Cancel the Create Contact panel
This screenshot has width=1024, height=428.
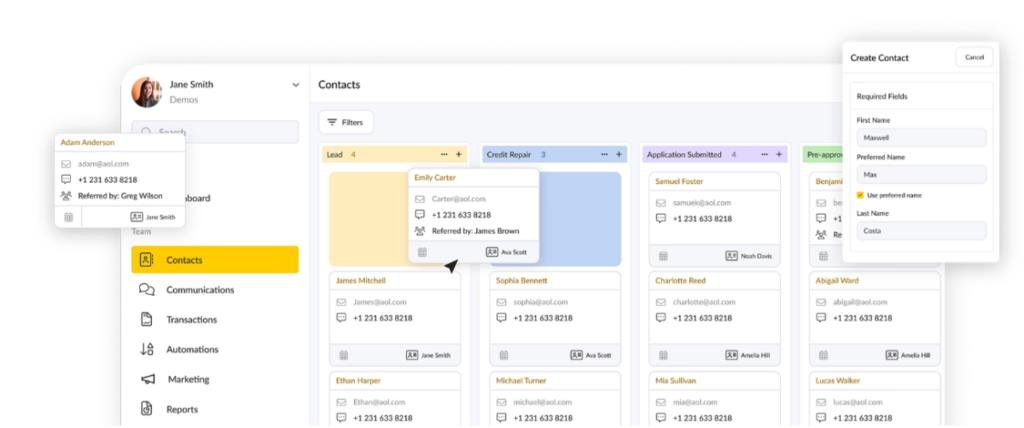(x=974, y=58)
